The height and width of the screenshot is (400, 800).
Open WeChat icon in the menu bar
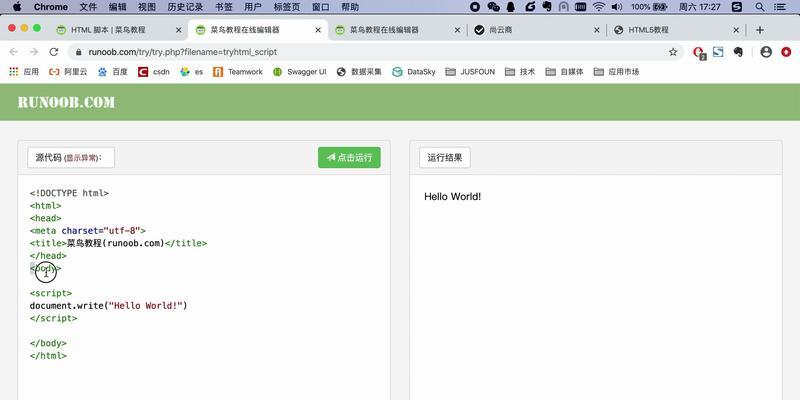[493, 7]
